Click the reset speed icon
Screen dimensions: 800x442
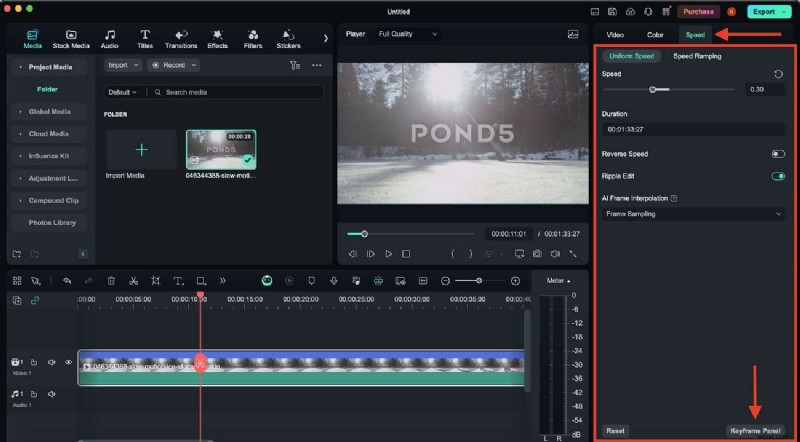tap(779, 74)
